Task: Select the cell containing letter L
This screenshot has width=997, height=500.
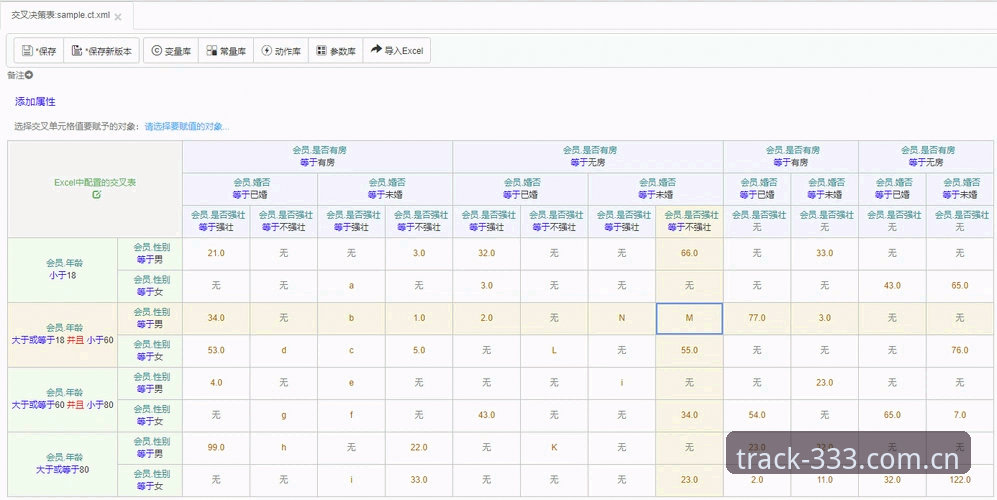Action: (554, 351)
